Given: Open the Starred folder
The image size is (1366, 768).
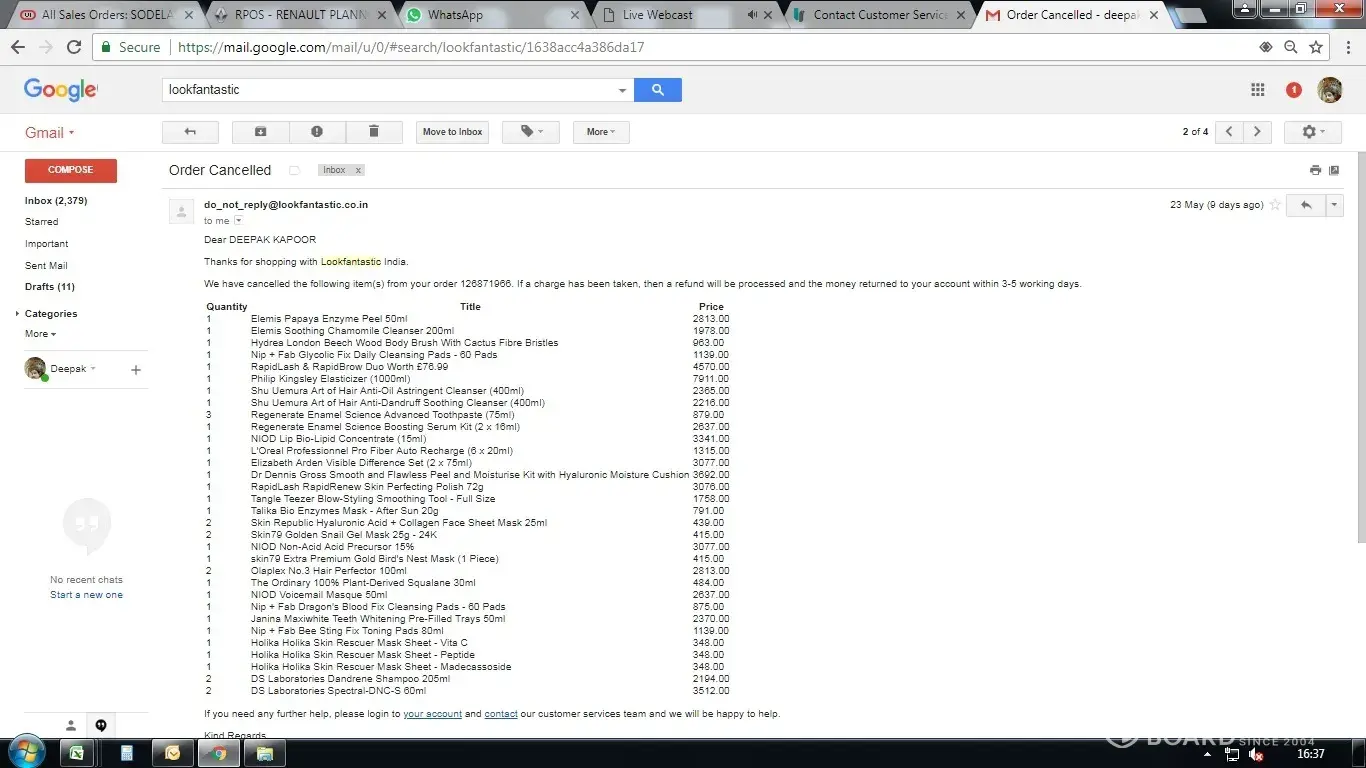Looking at the screenshot, I should pos(42,222).
